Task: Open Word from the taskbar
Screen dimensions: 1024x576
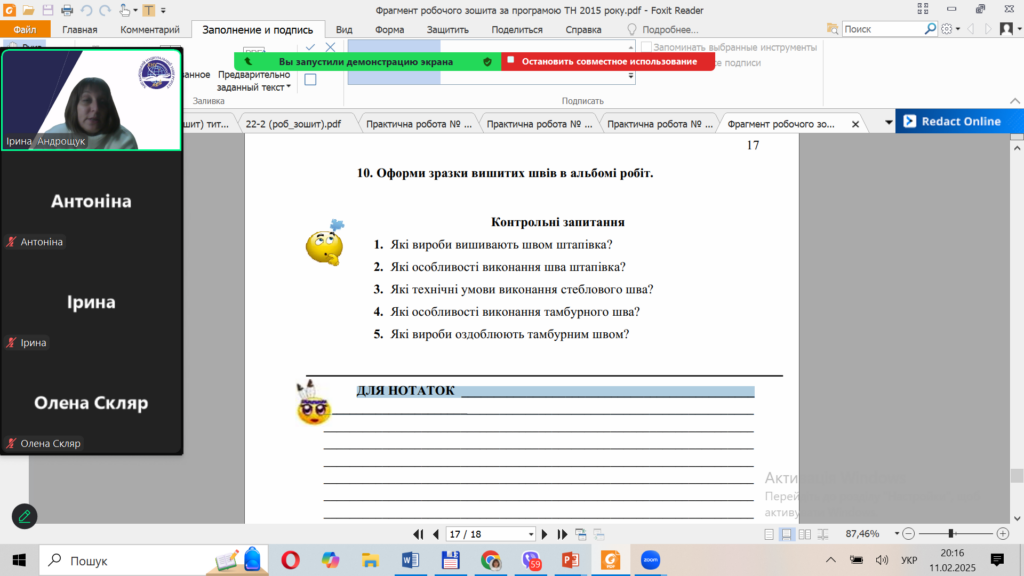Action: 410,560
